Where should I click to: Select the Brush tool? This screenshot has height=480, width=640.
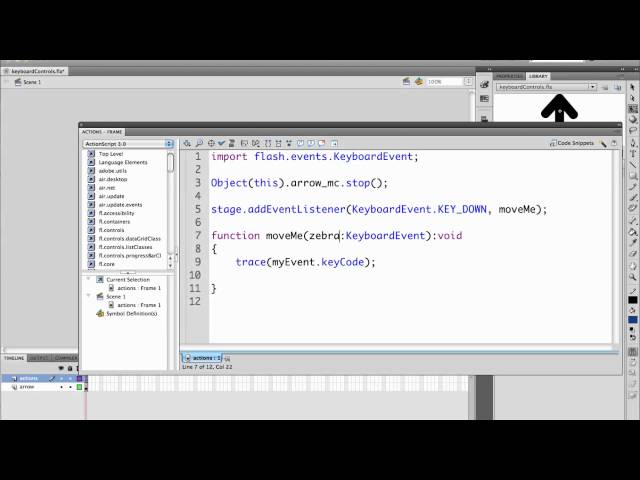[633, 198]
